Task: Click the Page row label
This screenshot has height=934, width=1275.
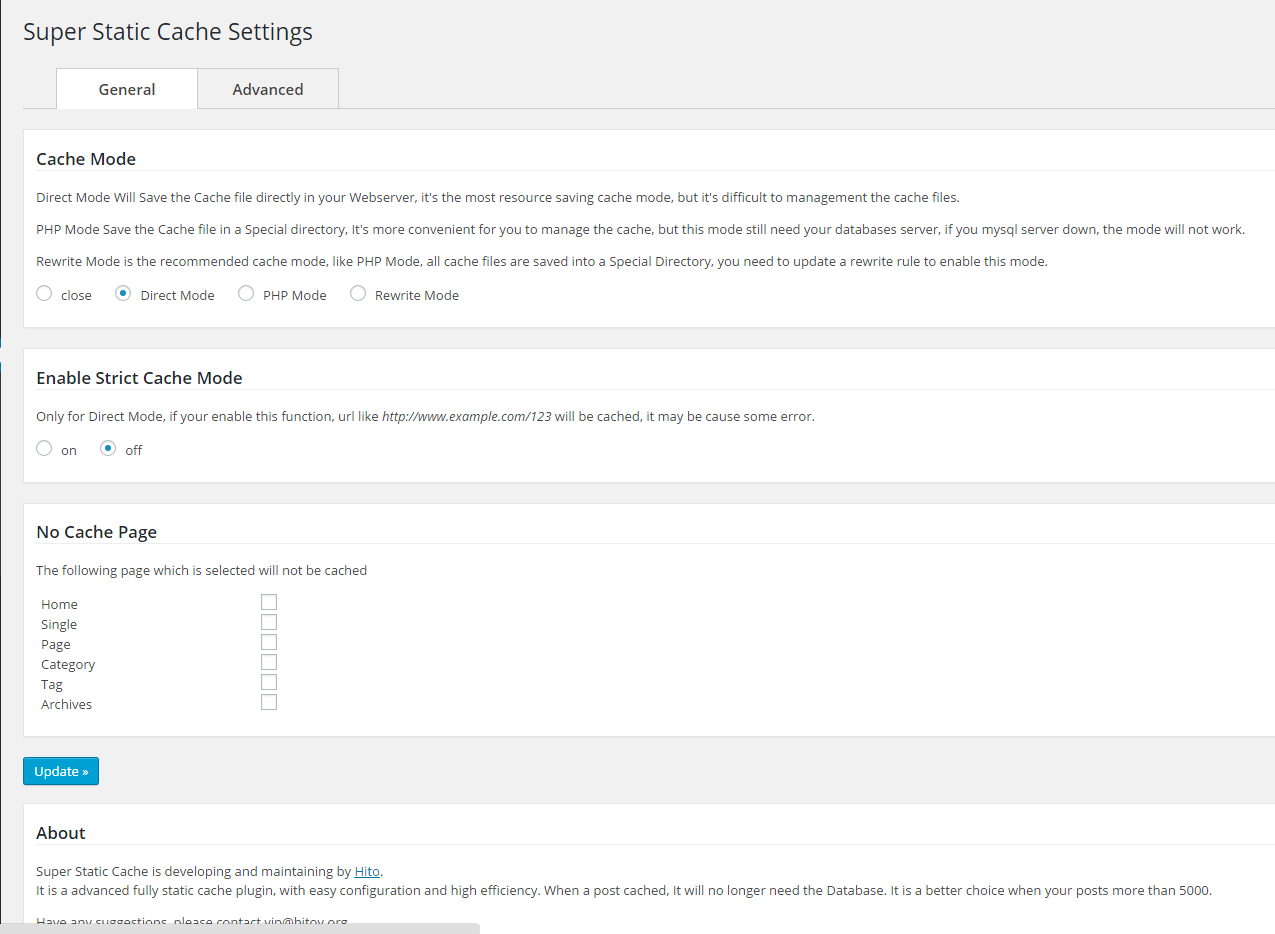Action: pos(56,645)
